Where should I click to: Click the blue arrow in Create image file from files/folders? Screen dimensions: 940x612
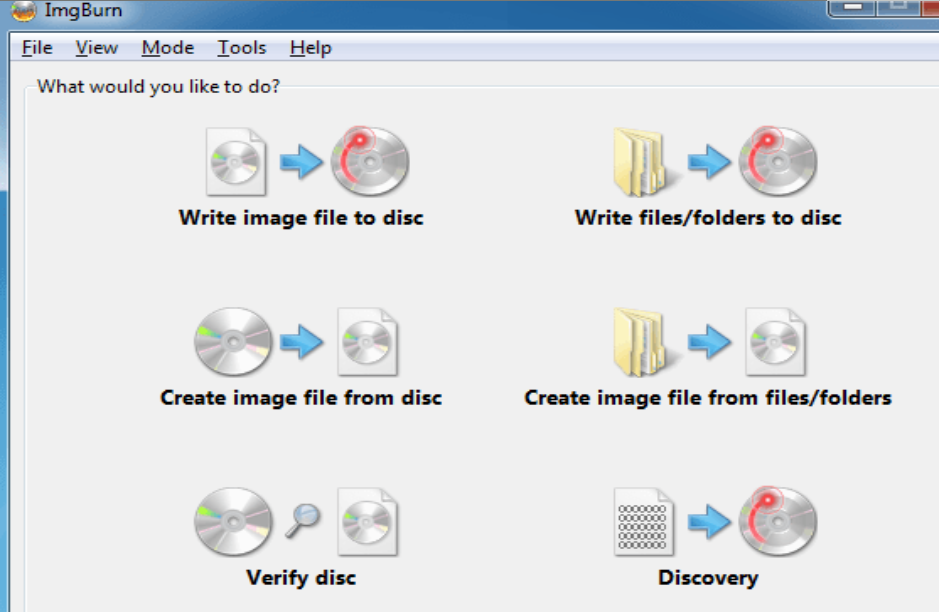coord(709,342)
